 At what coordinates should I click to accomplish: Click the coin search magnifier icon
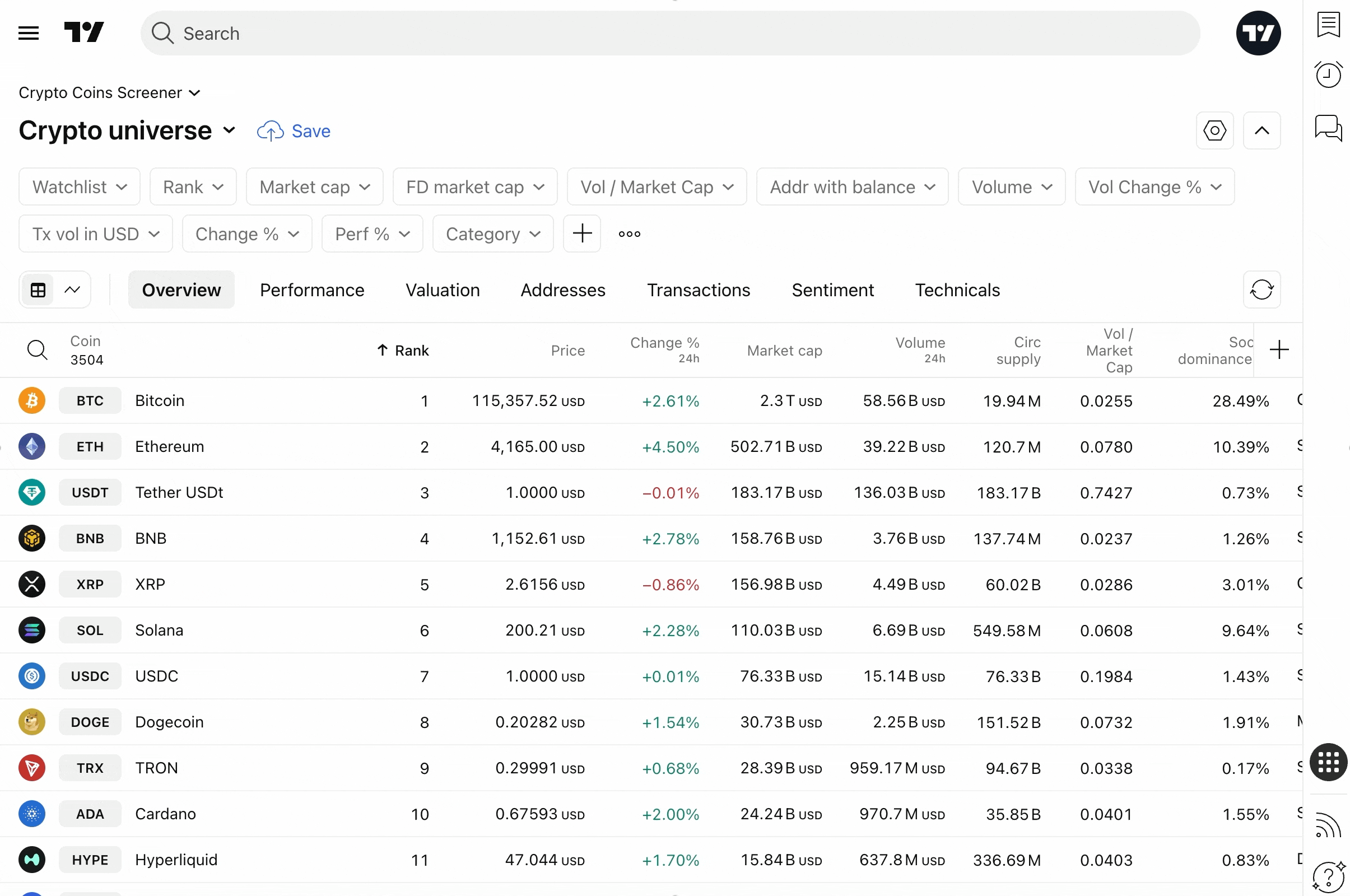coord(38,349)
